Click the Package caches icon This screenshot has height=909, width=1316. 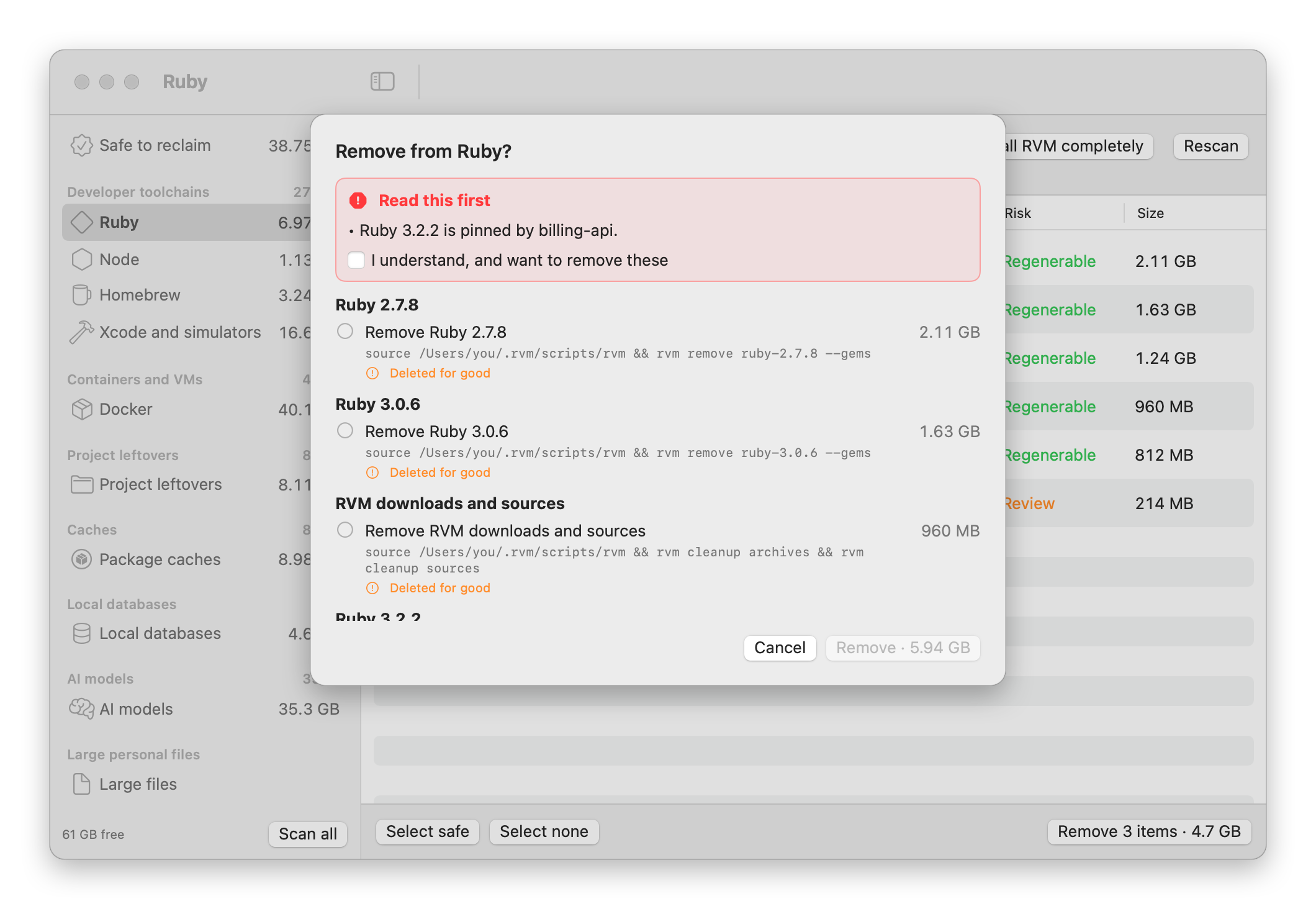[x=81, y=559]
